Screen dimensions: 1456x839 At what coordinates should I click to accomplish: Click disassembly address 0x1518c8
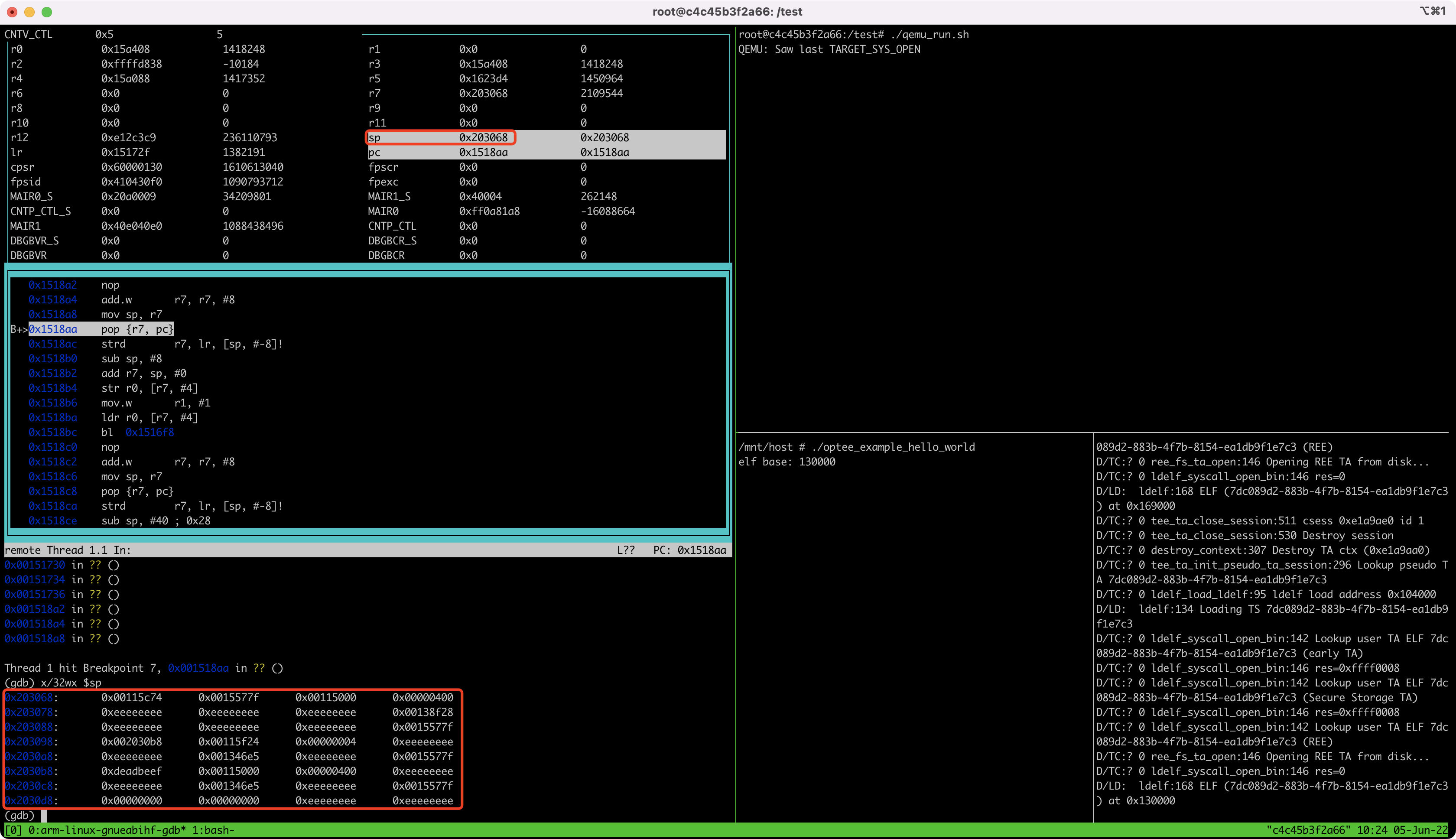click(x=53, y=491)
